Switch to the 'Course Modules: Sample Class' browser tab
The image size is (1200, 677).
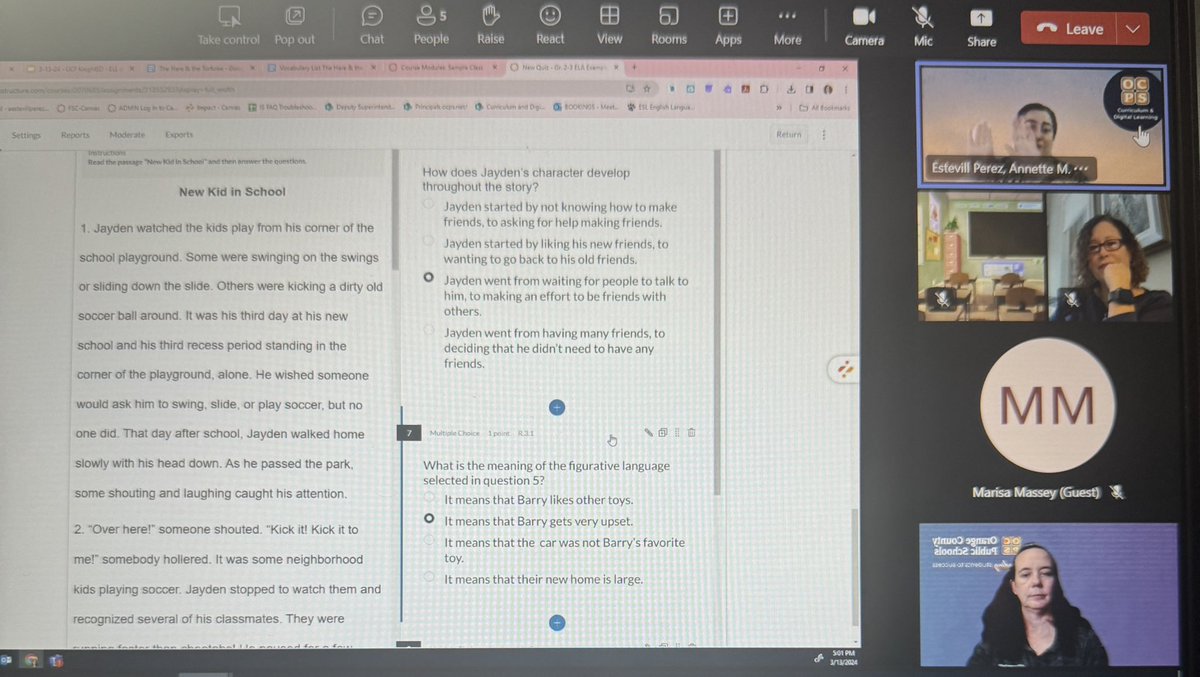tap(442, 68)
